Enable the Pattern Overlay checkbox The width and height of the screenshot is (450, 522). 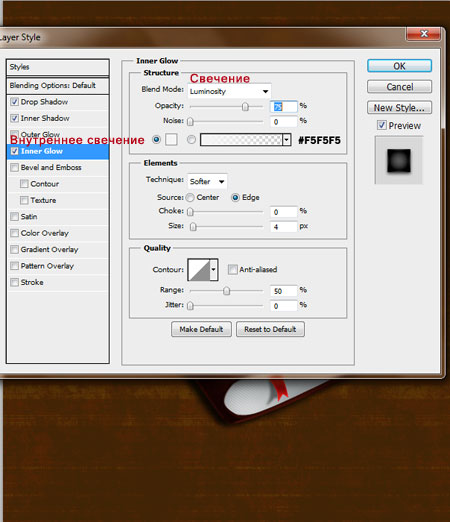click(14, 266)
